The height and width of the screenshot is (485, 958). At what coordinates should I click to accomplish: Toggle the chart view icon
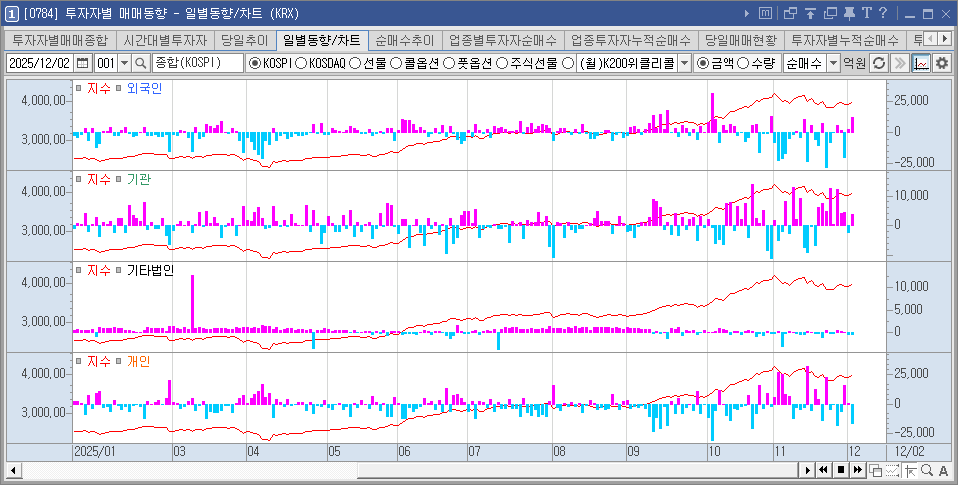pyautogui.click(x=921, y=63)
